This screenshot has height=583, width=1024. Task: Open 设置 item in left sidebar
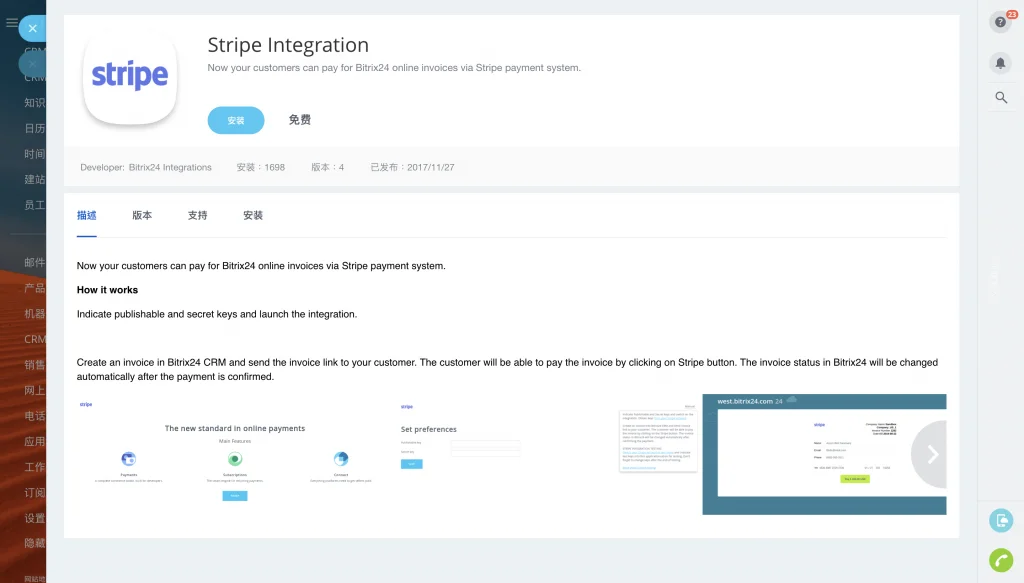click(34, 518)
